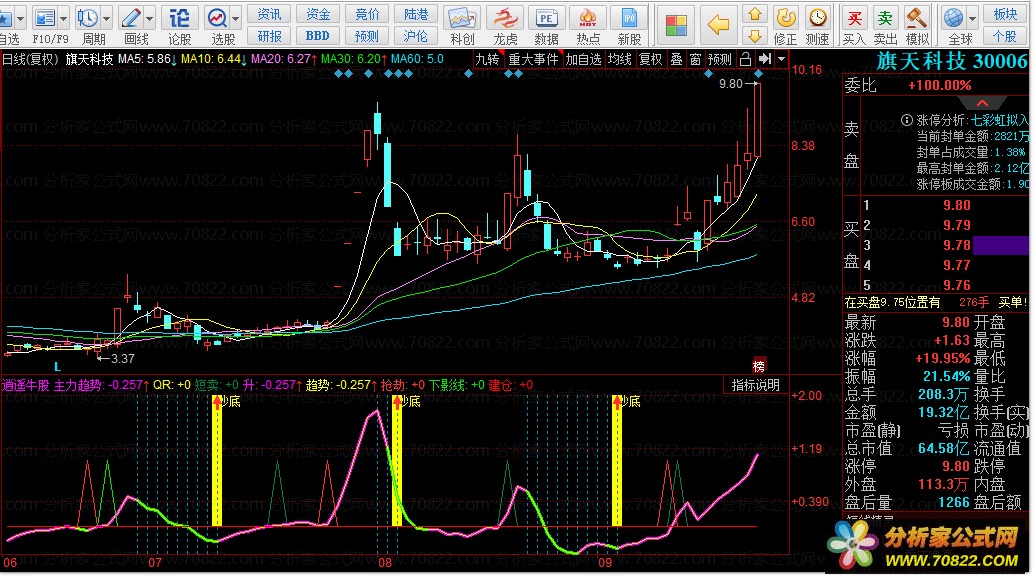
Task: Open the 模拟 simulation gavel icon
Action: (x=917, y=18)
